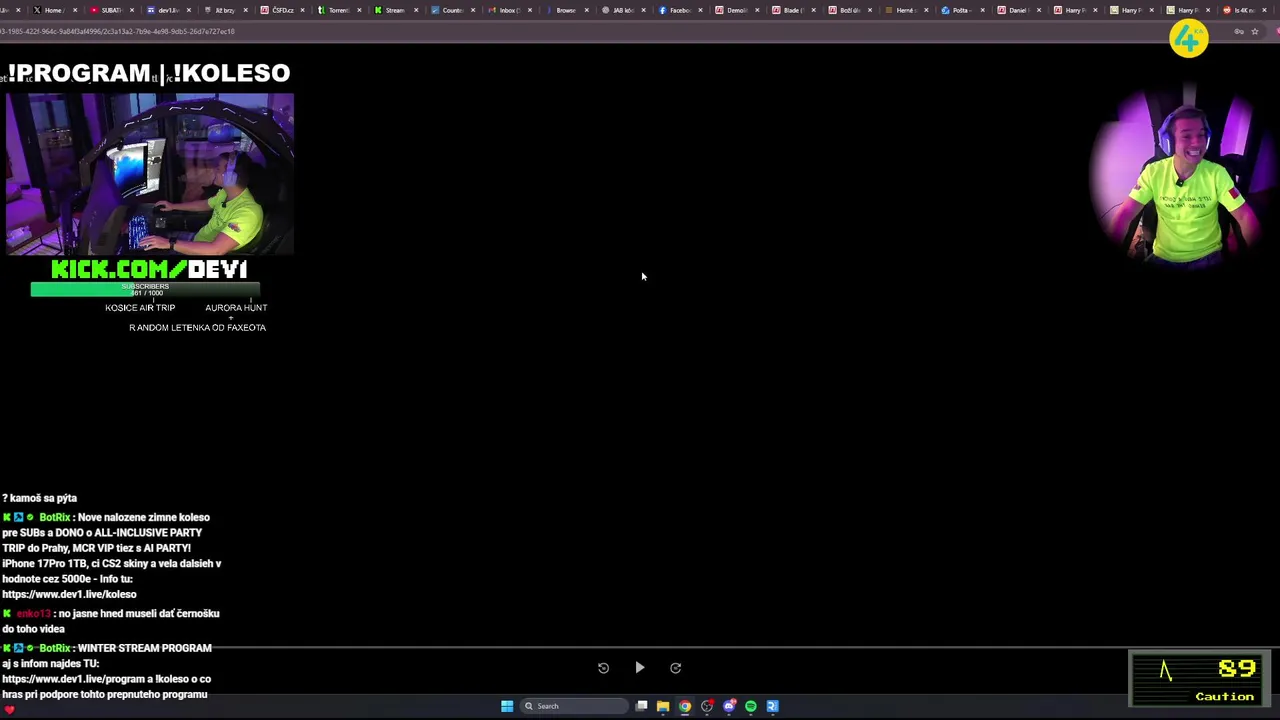Open the Discord icon in taskbar
This screenshot has width=1280, height=720.
click(729, 706)
